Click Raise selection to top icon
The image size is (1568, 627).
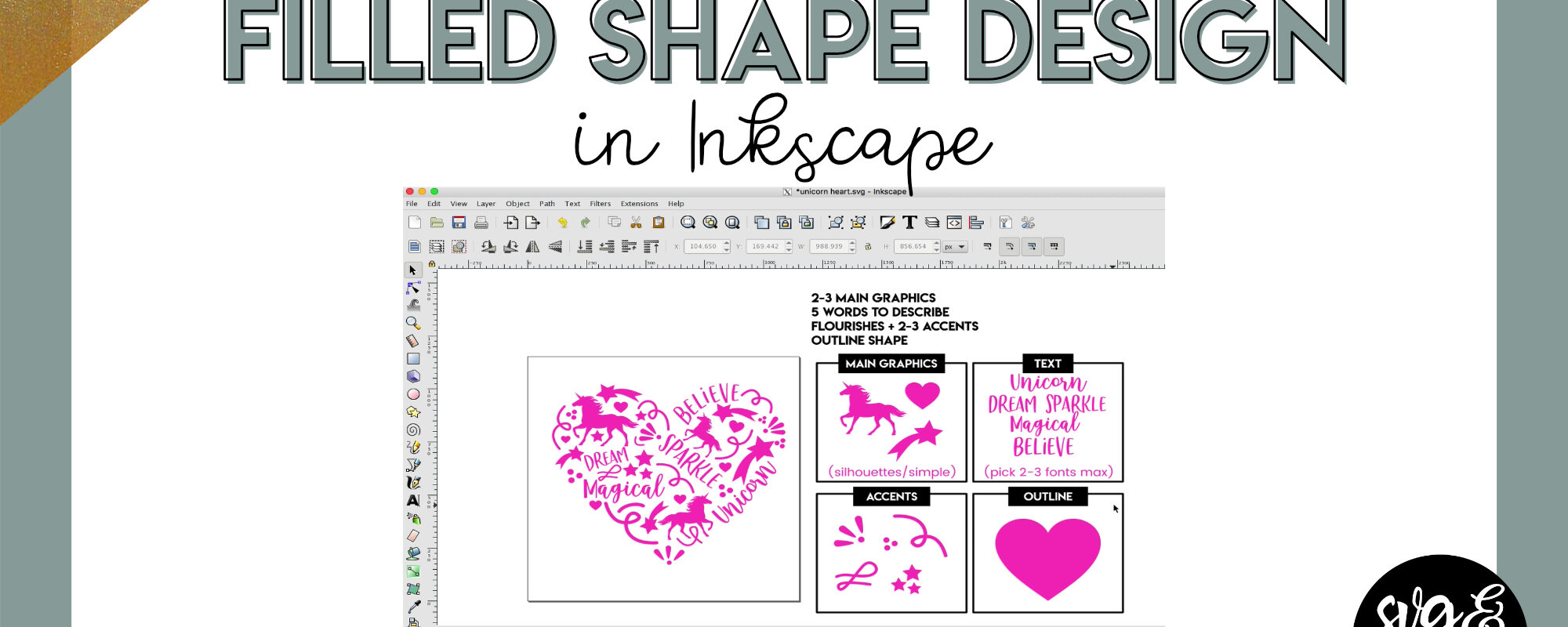tap(652, 246)
